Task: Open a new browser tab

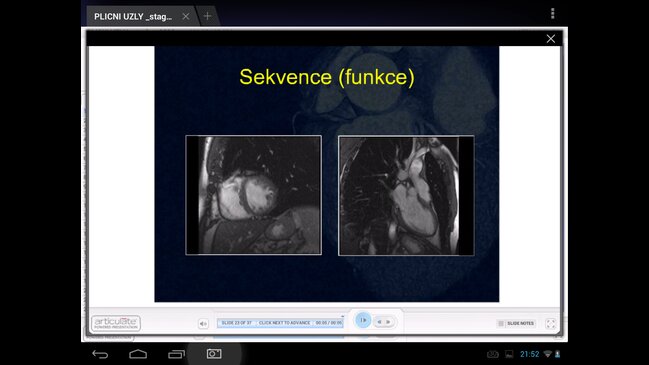Action: tap(207, 16)
